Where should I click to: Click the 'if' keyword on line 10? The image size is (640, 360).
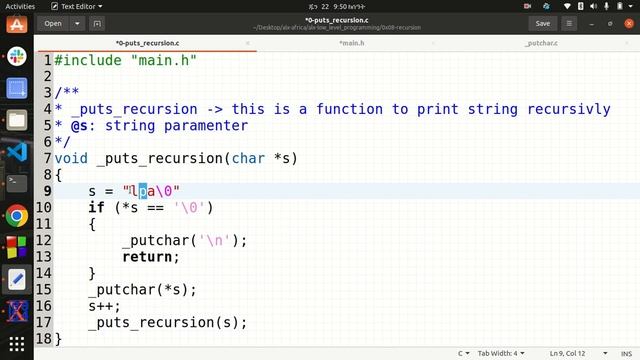coord(96,207)
